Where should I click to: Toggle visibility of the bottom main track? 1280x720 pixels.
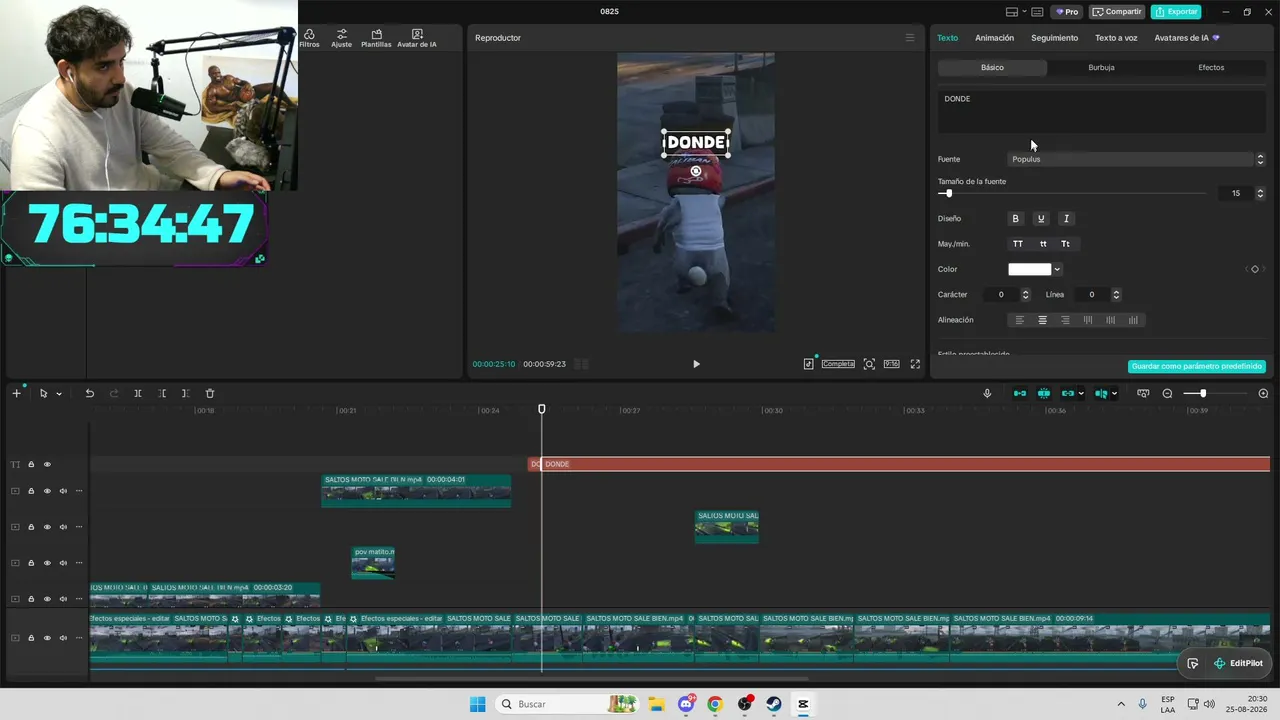point(47,638)
